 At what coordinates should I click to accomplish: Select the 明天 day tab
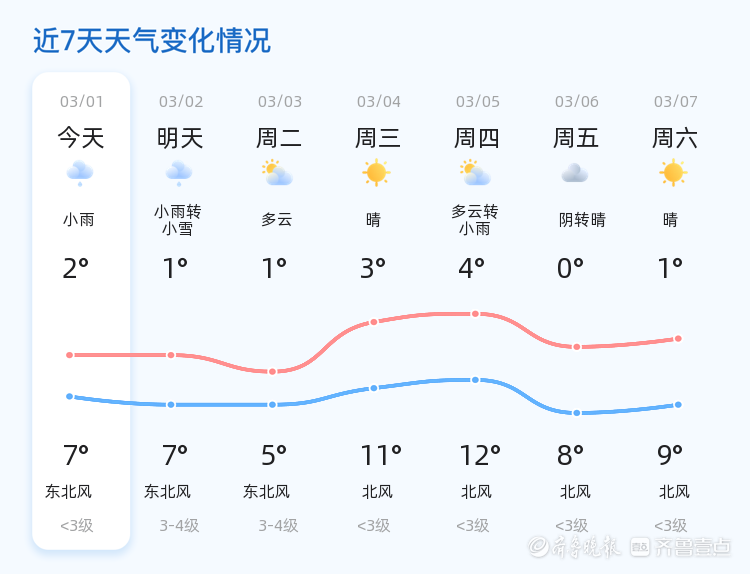[180, 138]
